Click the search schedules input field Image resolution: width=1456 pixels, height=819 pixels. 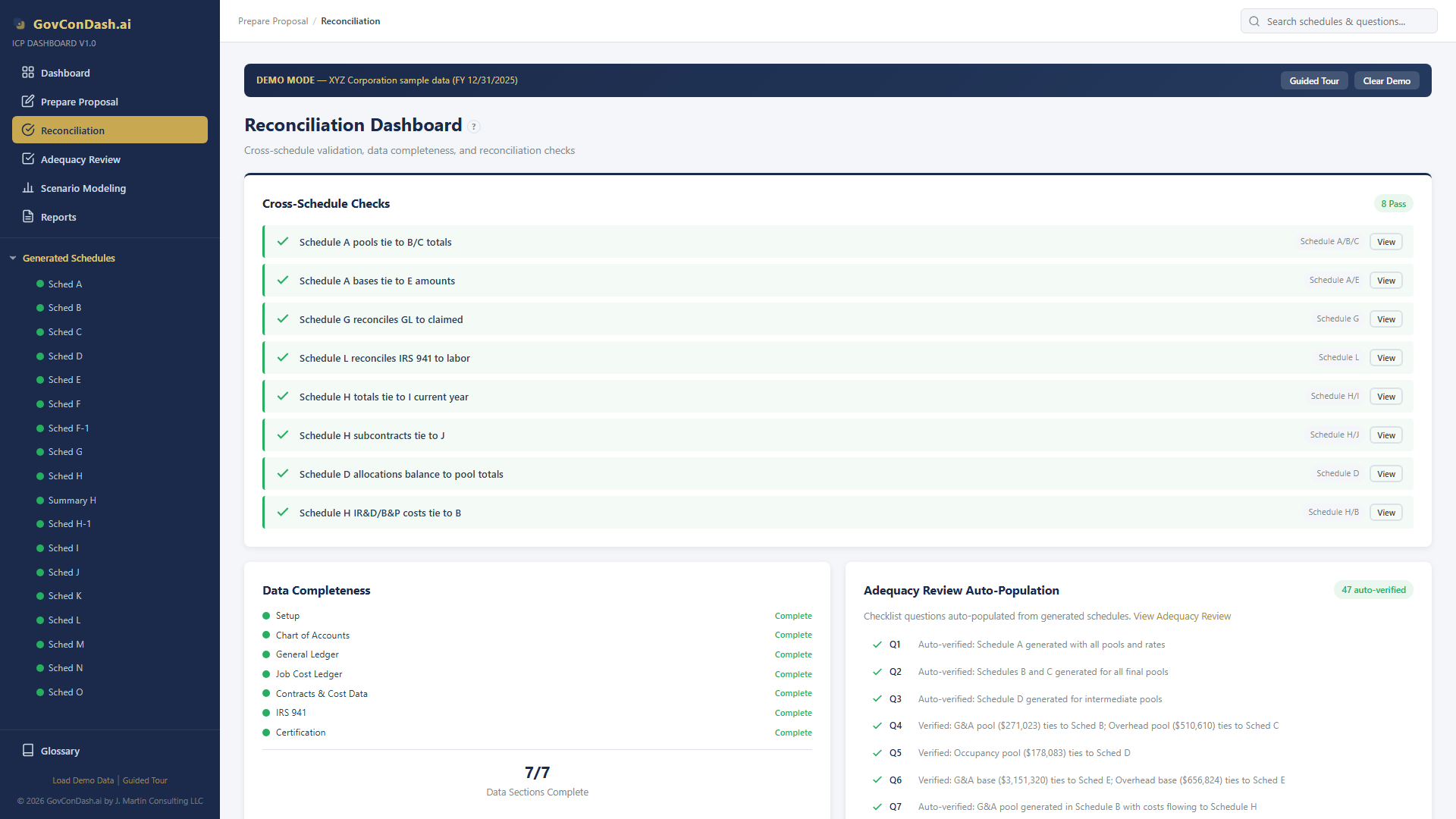[1339, 21]
